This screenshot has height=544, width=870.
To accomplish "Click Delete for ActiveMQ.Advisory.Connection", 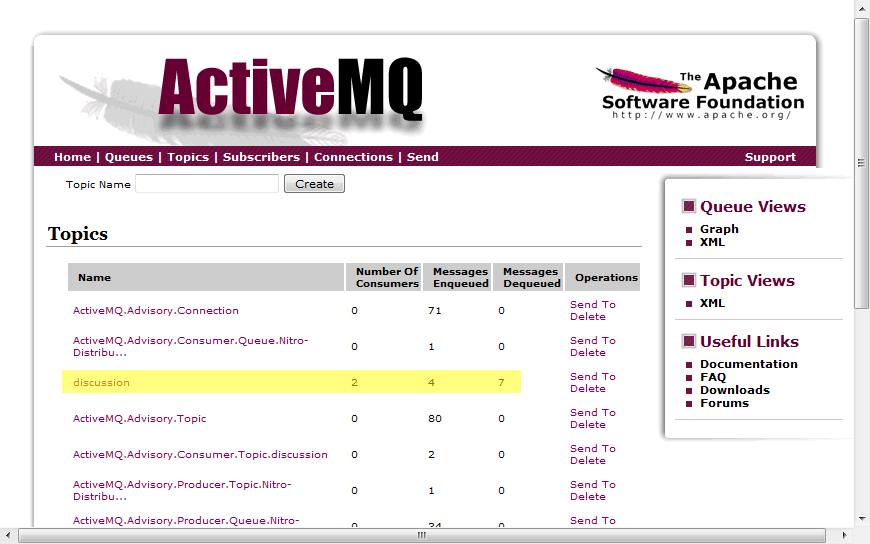I will tap(588, 316).
